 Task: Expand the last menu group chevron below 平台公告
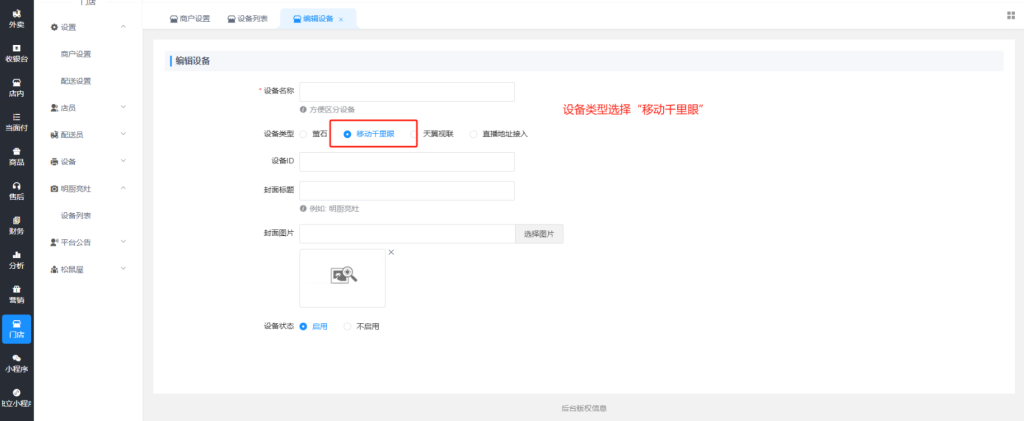(123, 268)
